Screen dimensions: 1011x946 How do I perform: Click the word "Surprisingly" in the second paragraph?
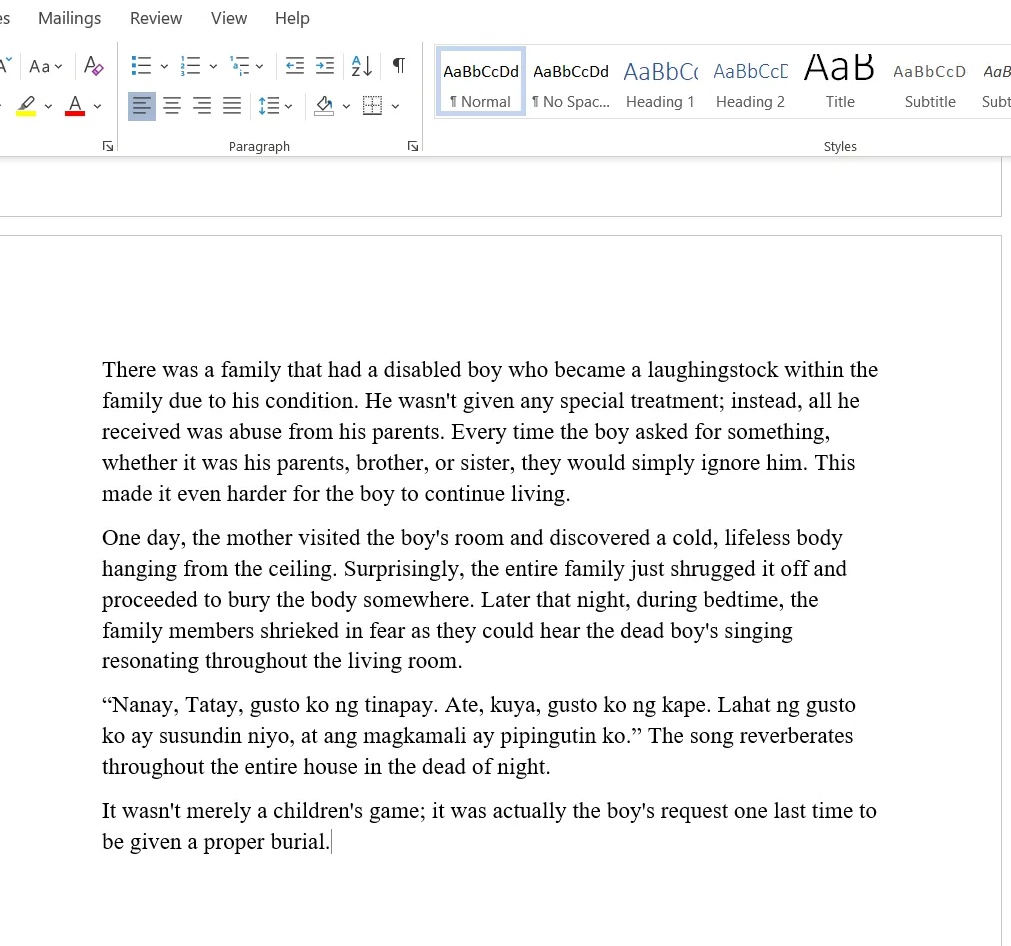(403, 569)
